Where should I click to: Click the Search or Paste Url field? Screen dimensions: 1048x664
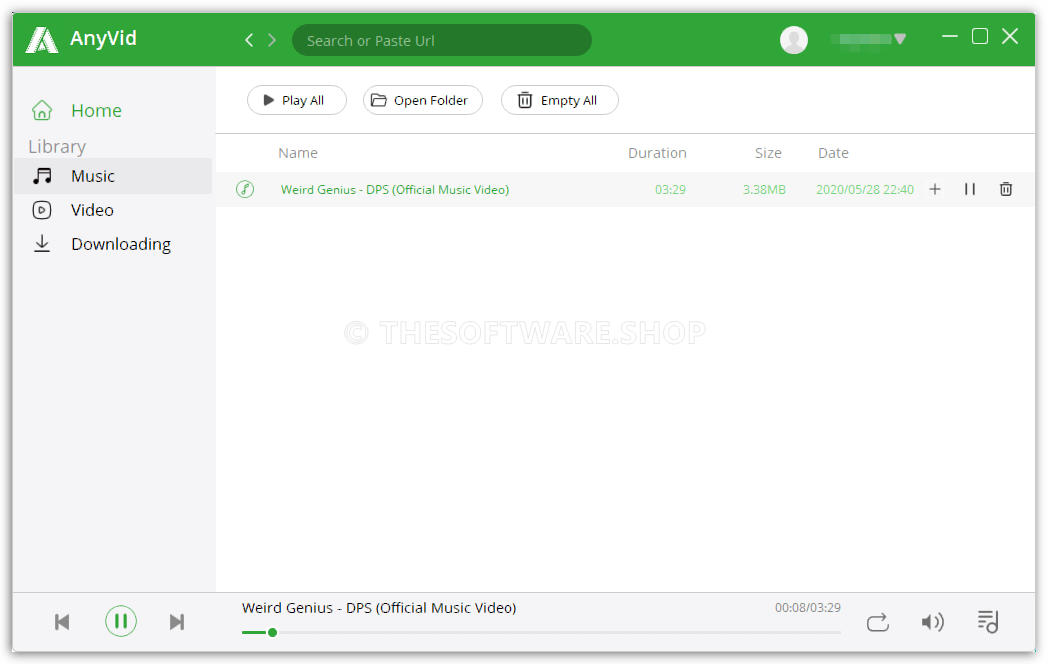tap(442, 40)
